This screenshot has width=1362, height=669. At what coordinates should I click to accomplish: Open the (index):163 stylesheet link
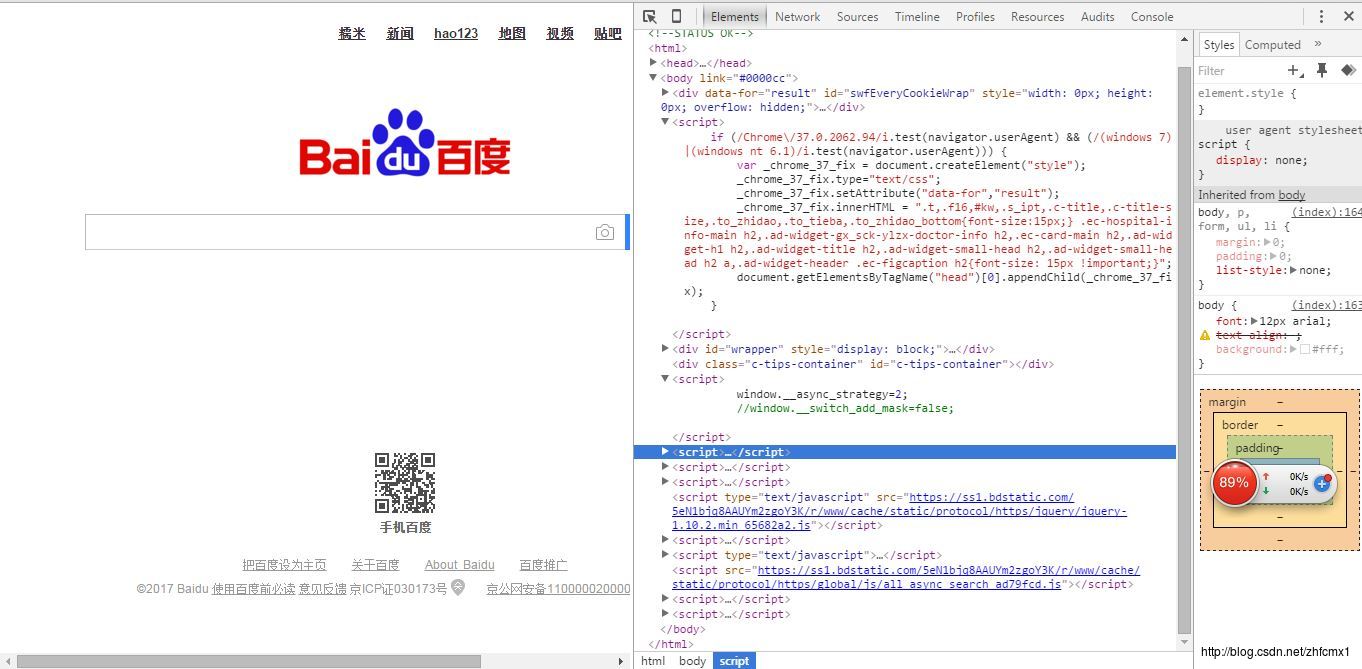click(x=1326, y=305)
